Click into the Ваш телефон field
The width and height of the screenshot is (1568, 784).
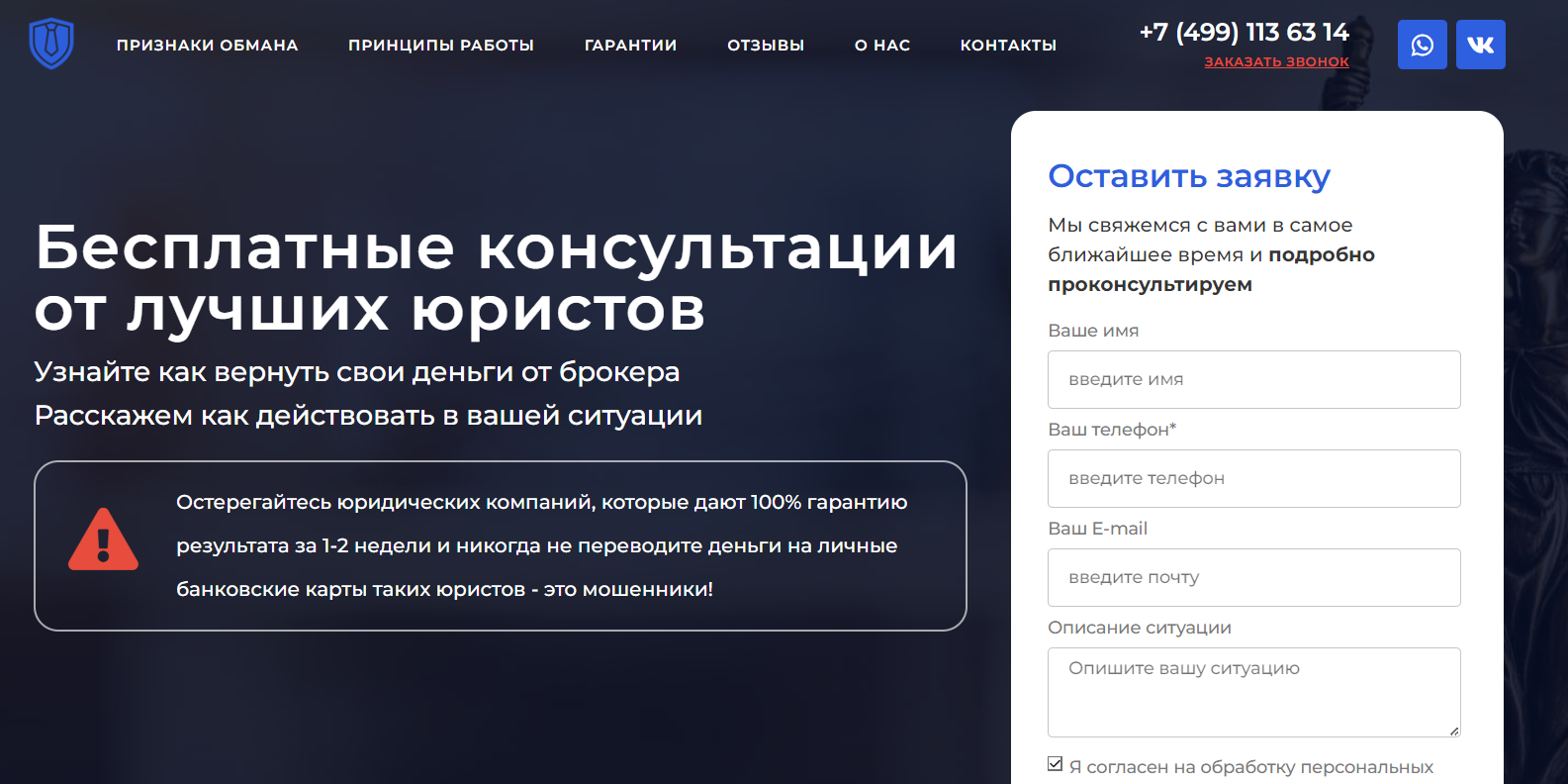tap(1253, 478)
